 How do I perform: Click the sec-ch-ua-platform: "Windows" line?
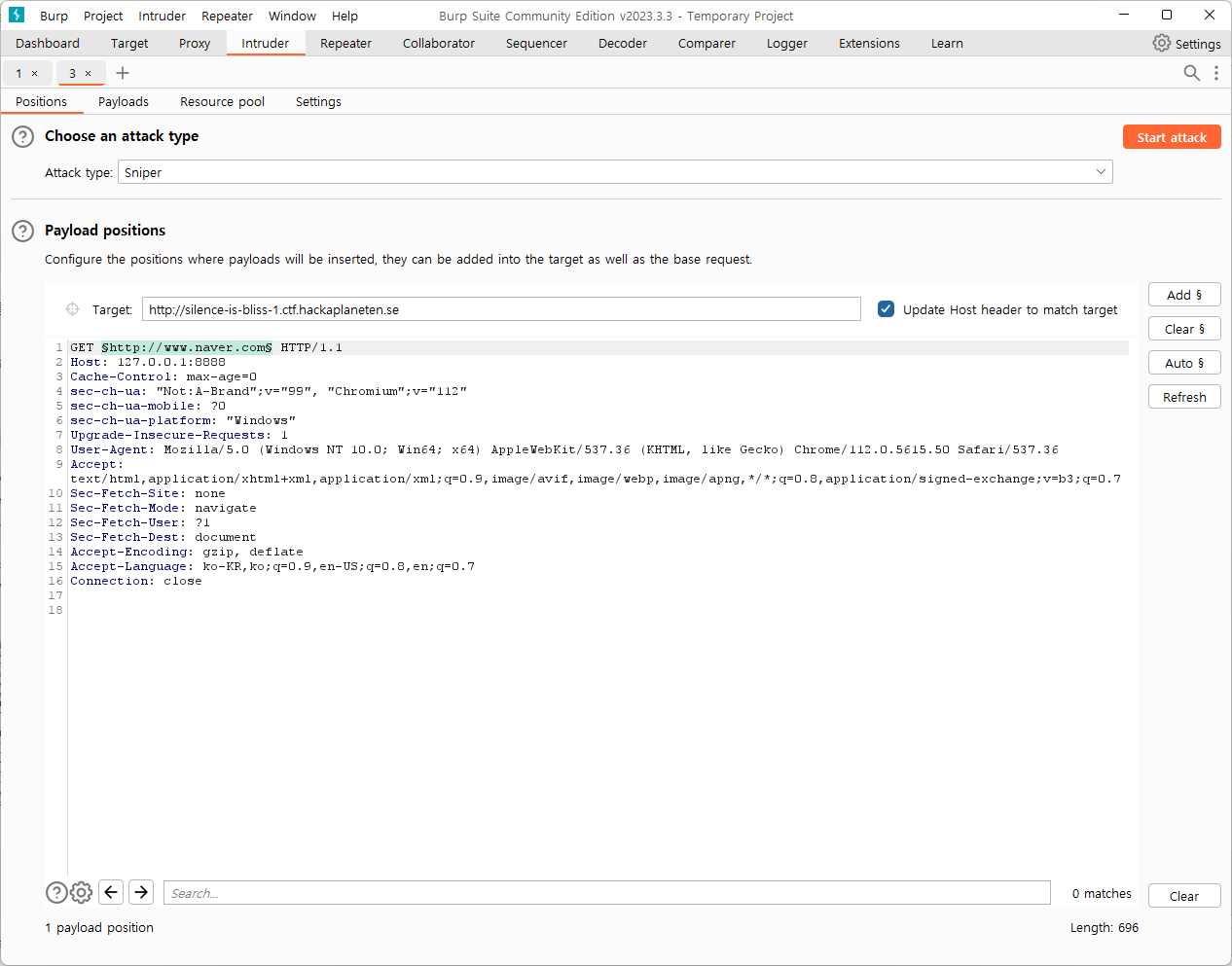(183, 420)
